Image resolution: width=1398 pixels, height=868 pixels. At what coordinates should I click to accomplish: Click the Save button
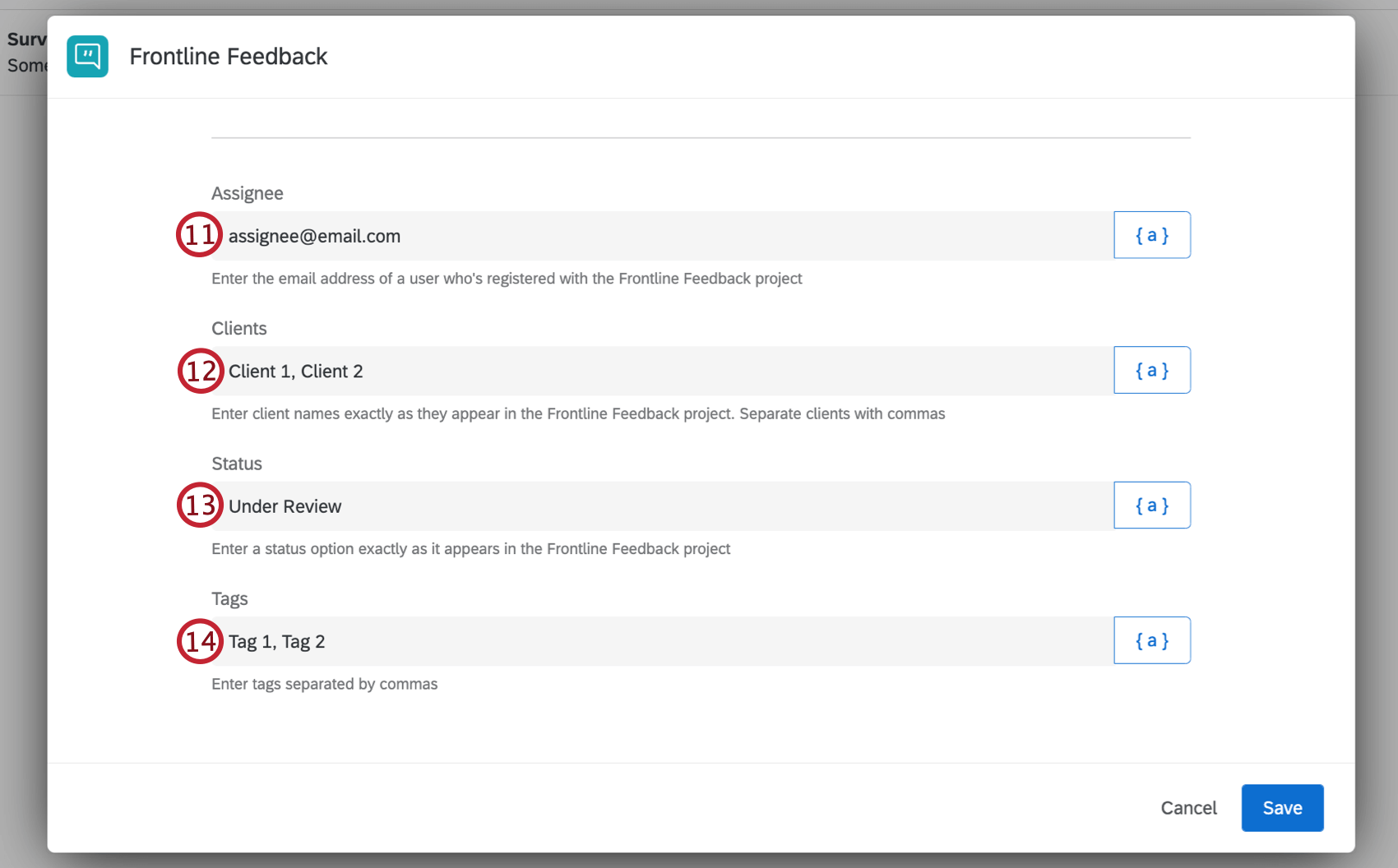(x=1282, y=808)
